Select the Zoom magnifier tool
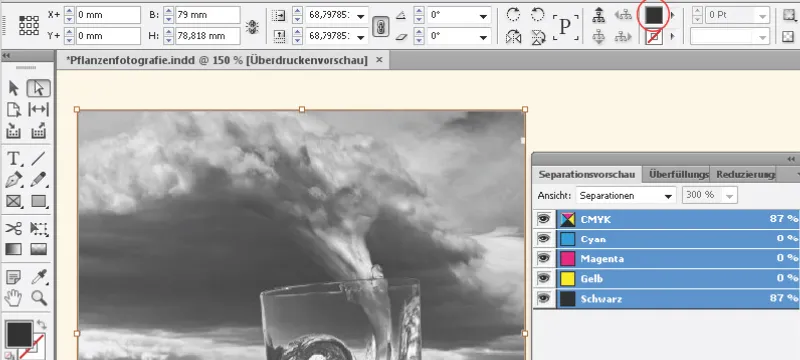Viewport: 800px width, 360px height. (39, 298)
